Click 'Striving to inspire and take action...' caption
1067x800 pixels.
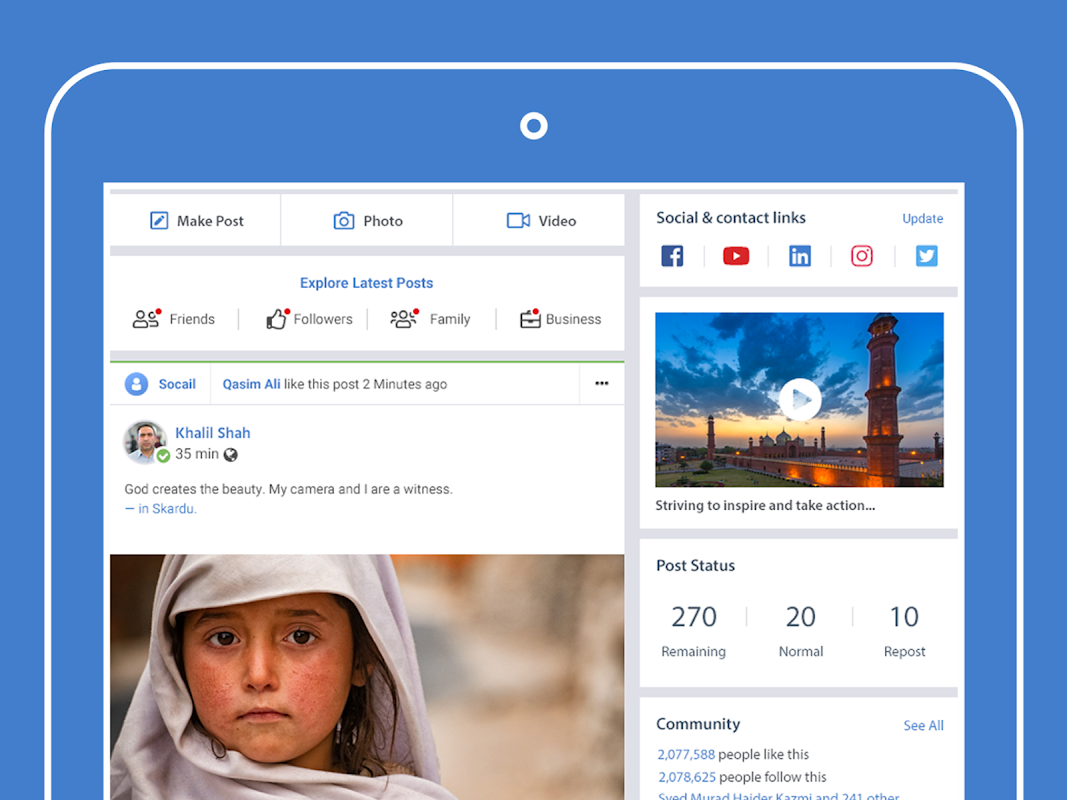coord(765,505)
